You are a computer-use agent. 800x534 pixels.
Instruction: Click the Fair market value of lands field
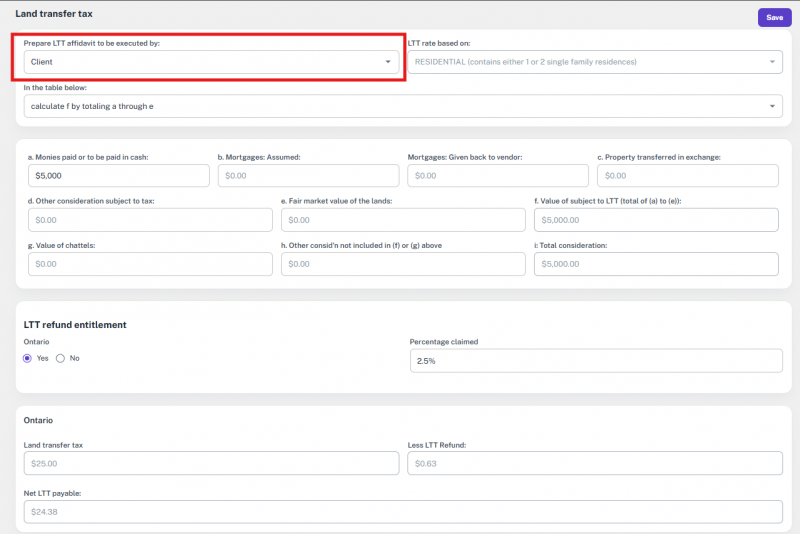pyautogui.click(x=402, y=219)
